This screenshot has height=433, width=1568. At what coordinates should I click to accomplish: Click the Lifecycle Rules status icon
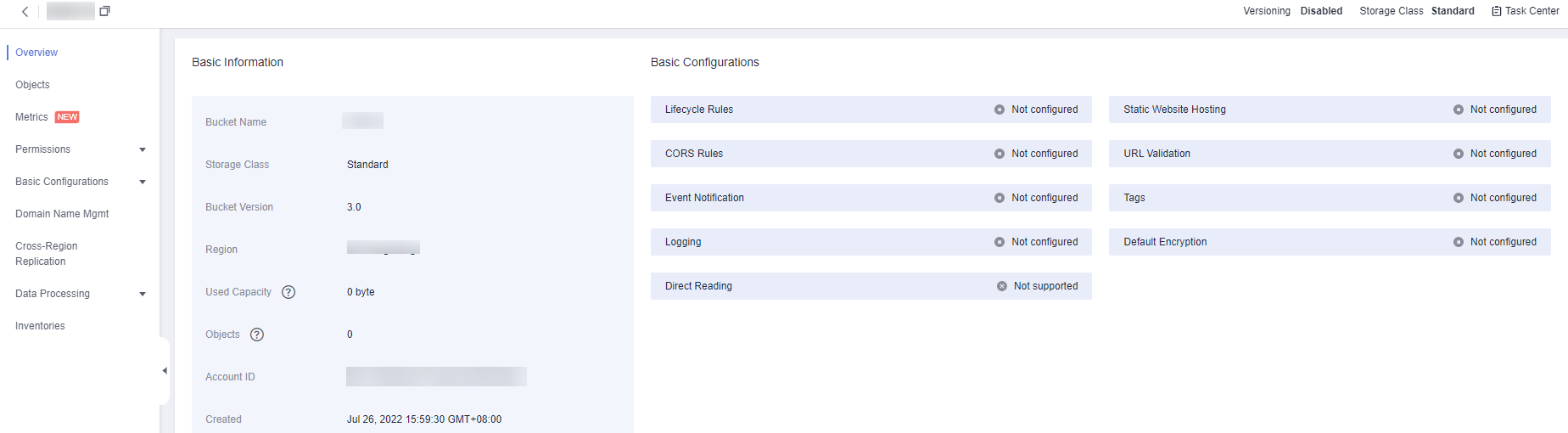pos(1000,110)
